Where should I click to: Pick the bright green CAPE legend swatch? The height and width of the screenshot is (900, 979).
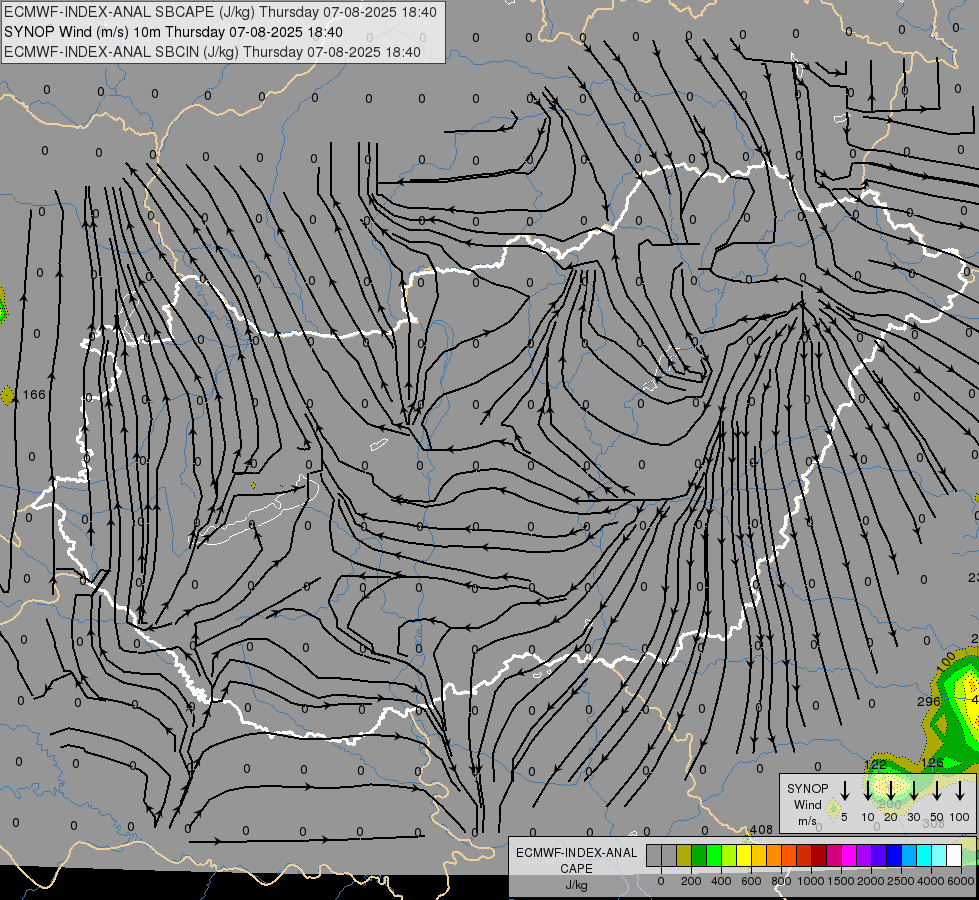point(714,855)
